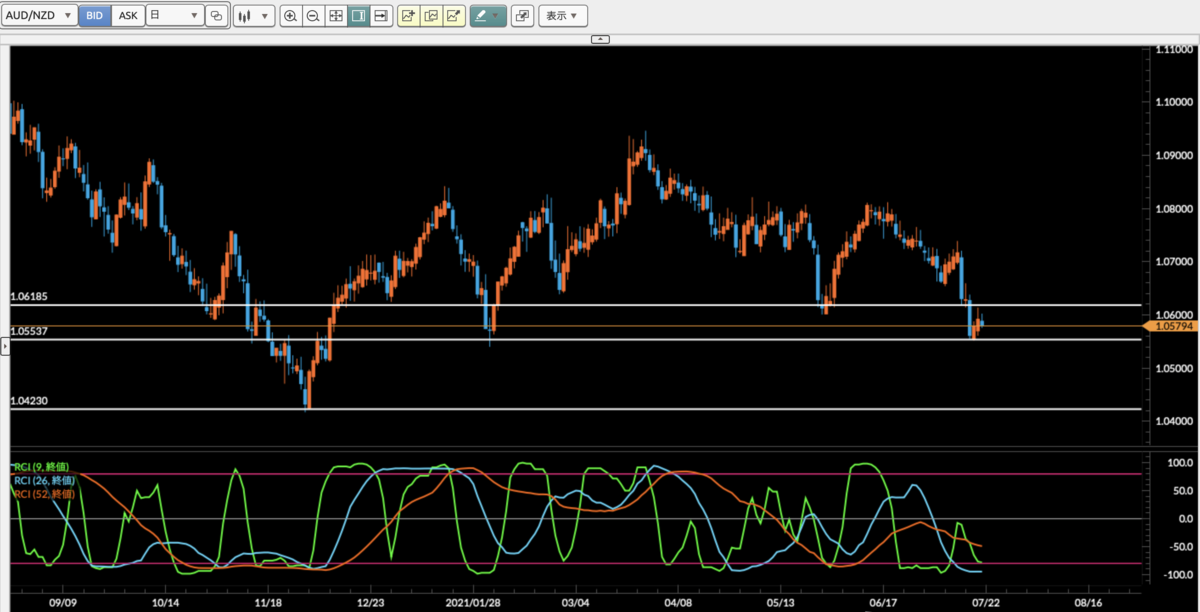The image size is (1200, 612).
Task: Click the 12/23 date axis label
Action: [x=370, y=604]
